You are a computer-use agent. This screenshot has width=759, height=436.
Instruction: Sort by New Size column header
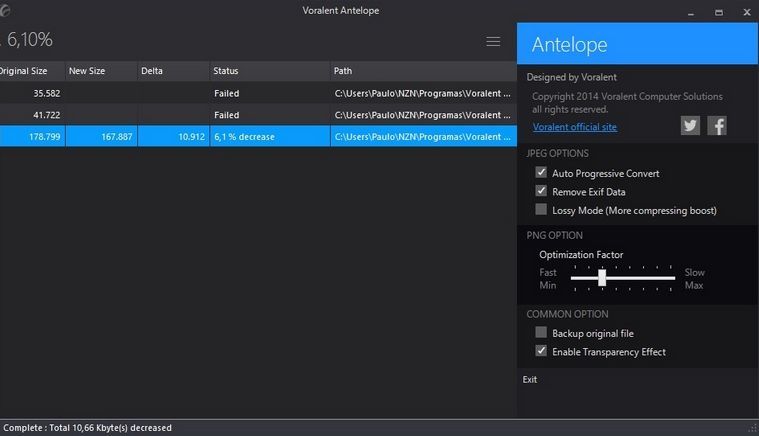point(101,71)
